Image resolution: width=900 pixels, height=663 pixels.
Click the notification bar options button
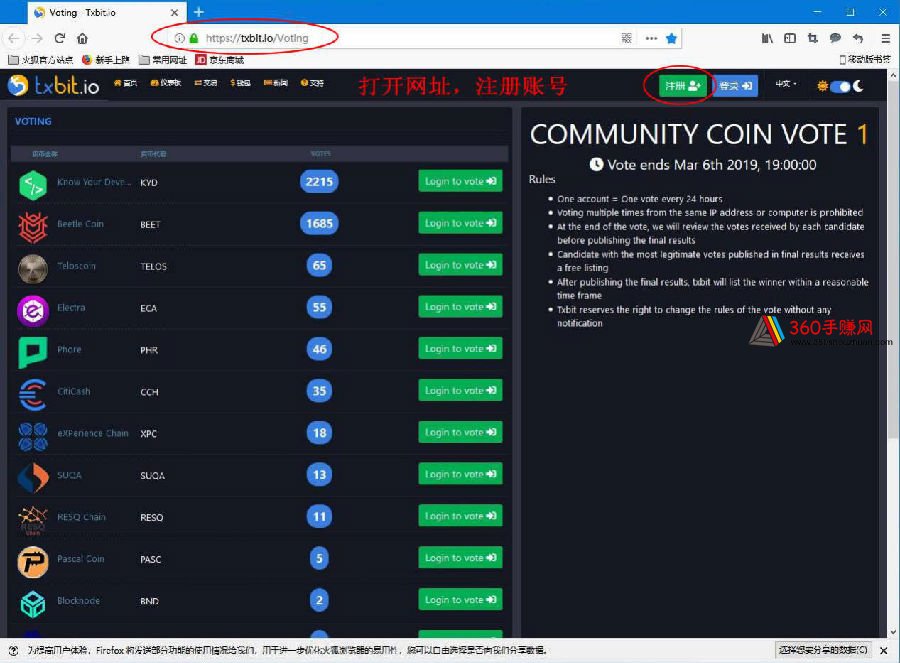point(824,650)
